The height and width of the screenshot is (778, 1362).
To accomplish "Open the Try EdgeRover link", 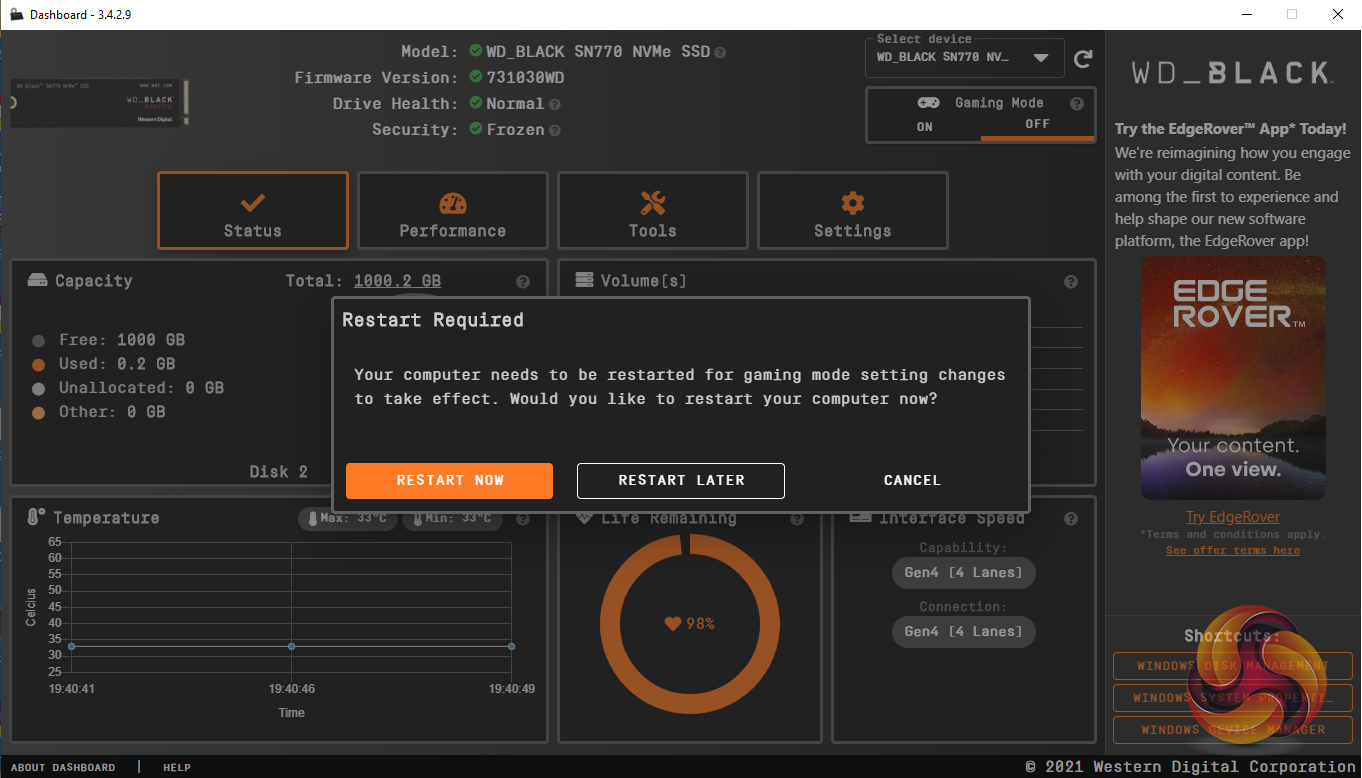I will tap(1233, 517).
